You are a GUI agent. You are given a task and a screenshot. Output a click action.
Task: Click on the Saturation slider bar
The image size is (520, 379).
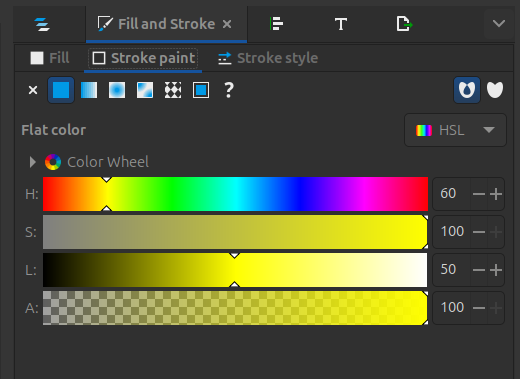click(235, 232)
